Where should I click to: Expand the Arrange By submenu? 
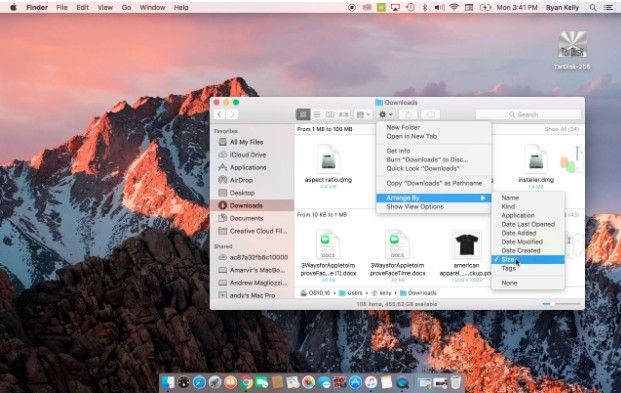(433, 198)
